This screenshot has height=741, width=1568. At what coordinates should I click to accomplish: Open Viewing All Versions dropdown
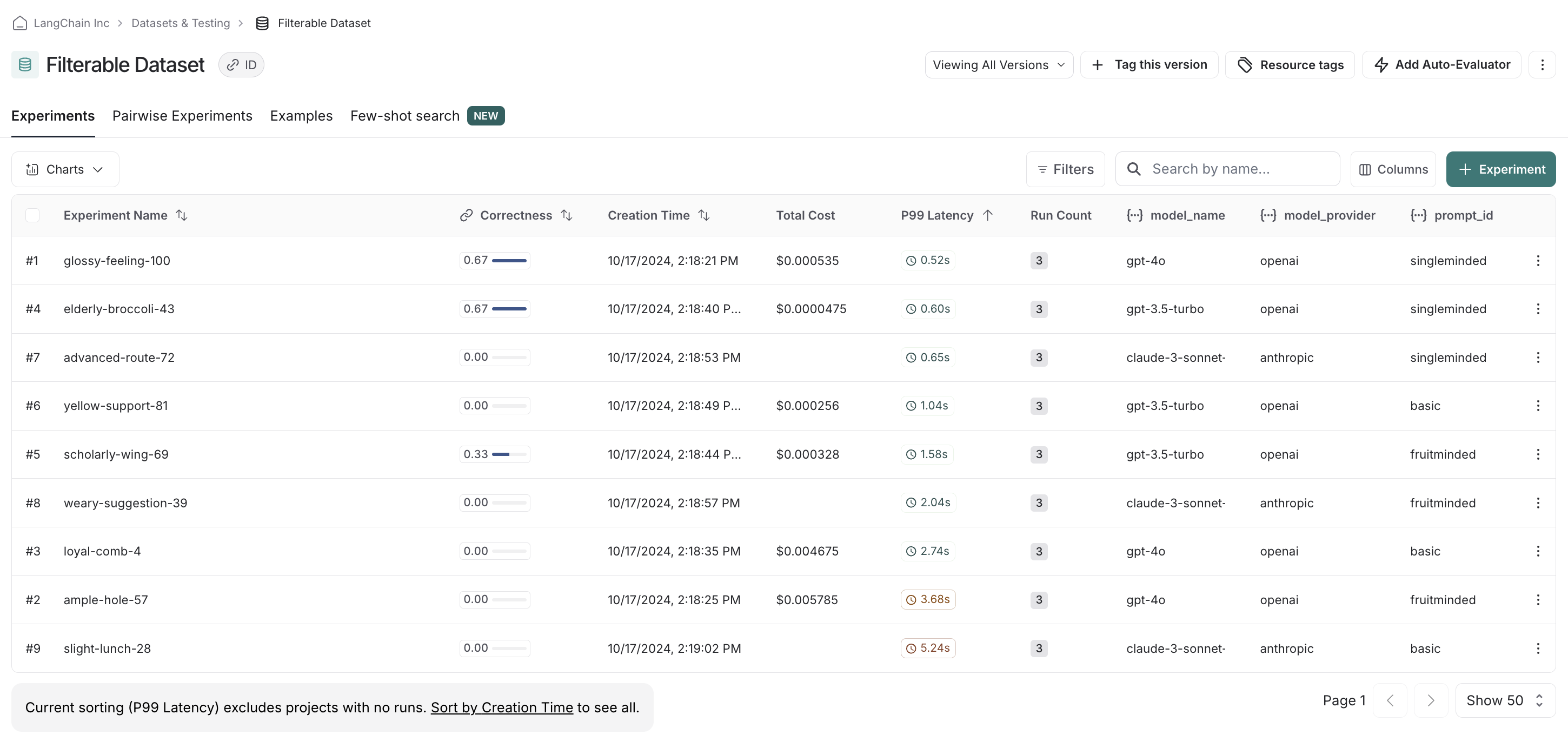point(998,64)
